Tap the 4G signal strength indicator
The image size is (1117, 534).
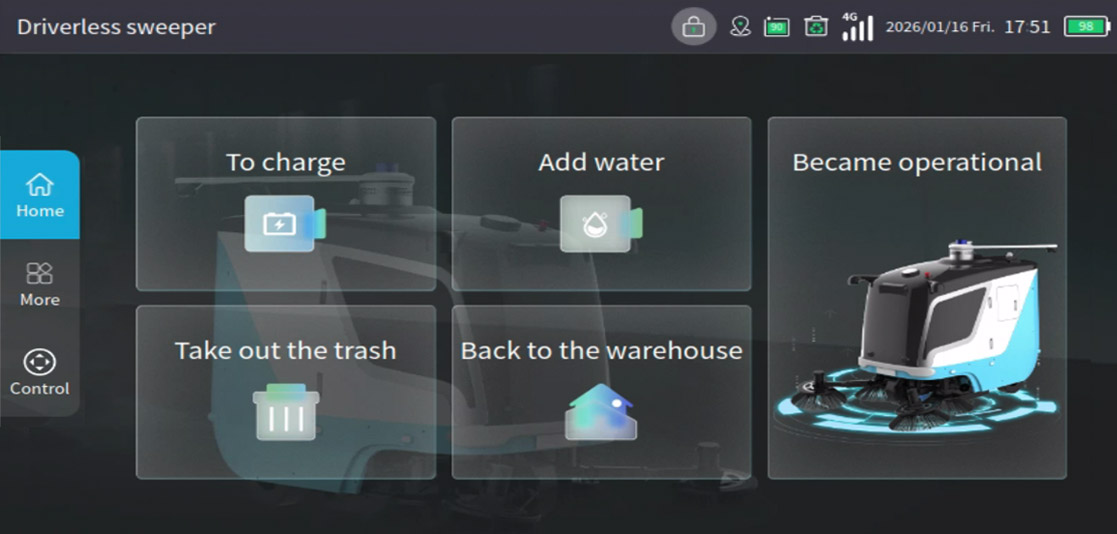856,27
